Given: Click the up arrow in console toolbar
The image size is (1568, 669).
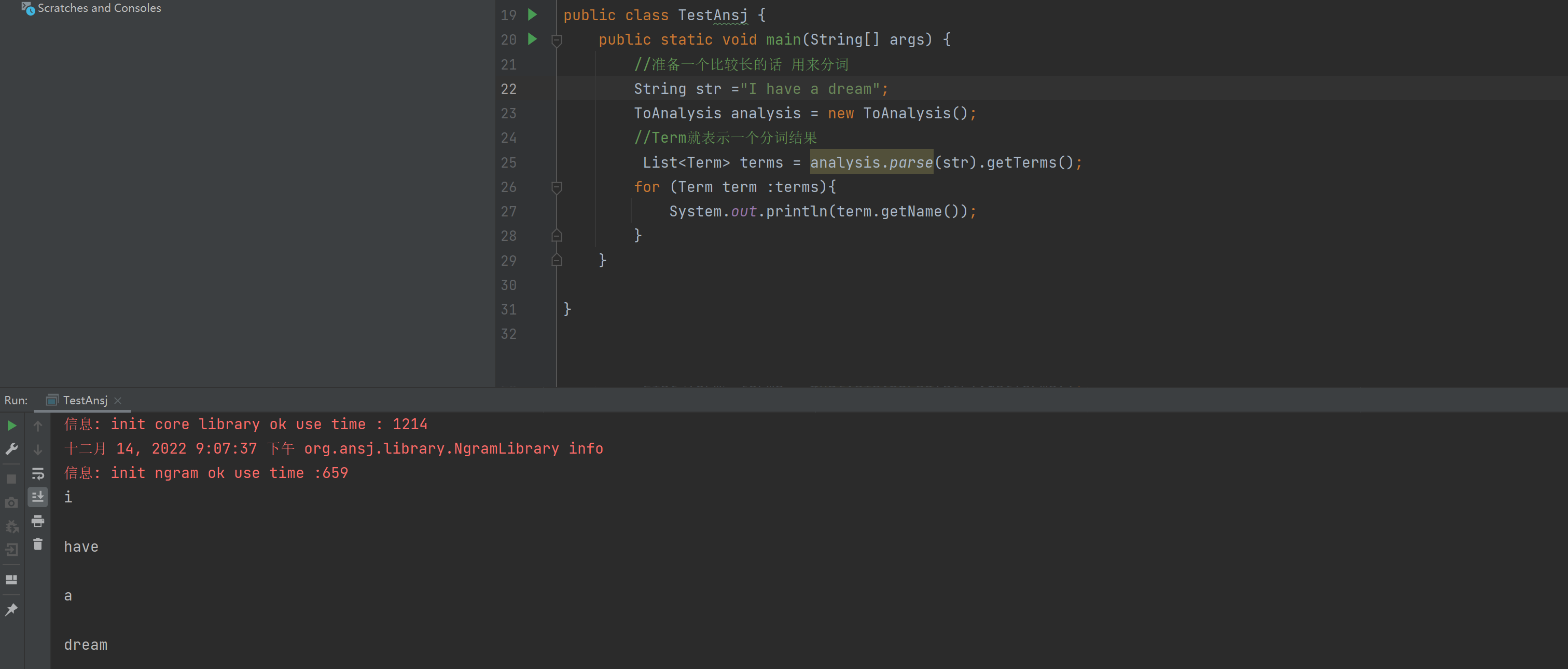Looking at the screenshot, I should (x=38, y=426).
